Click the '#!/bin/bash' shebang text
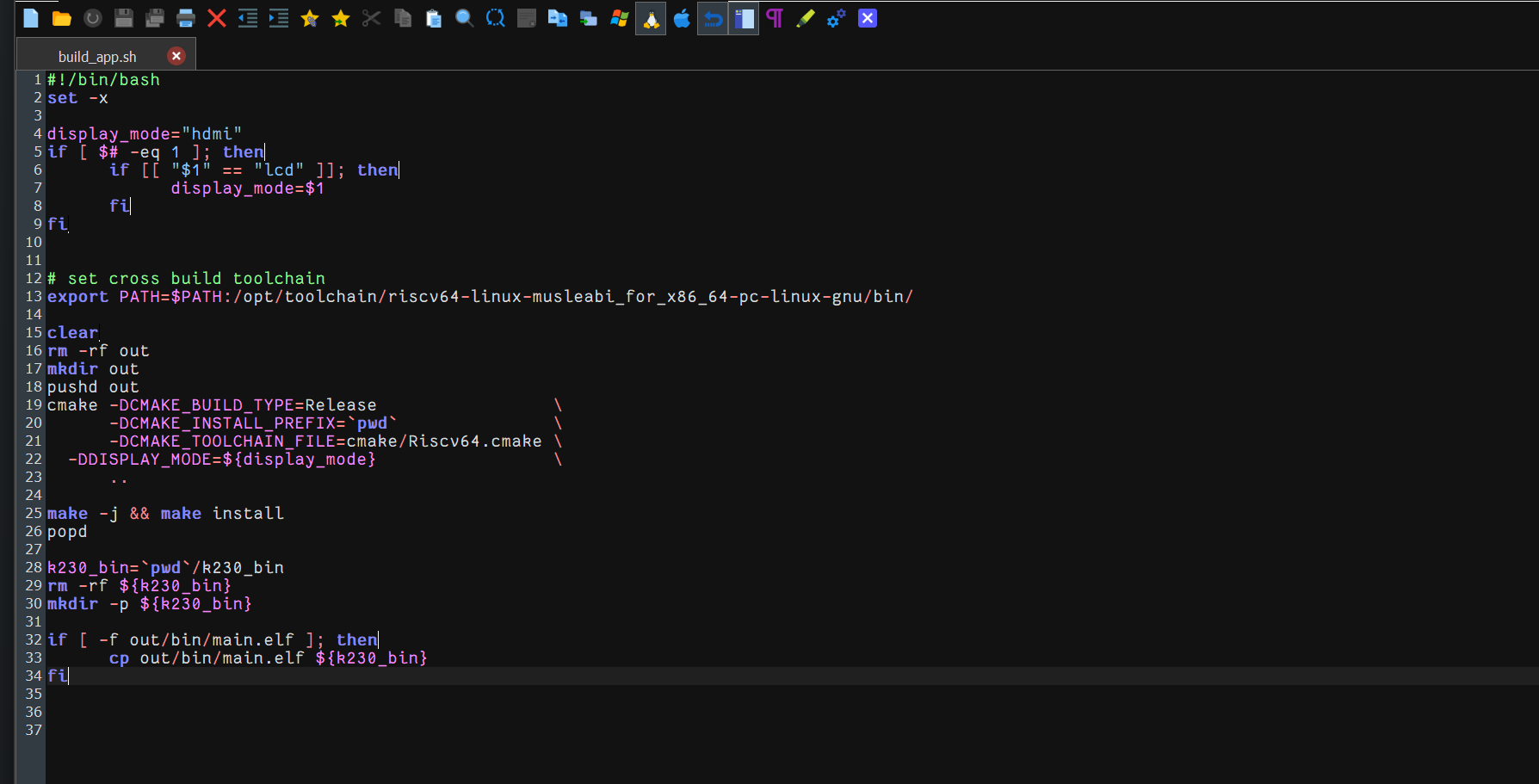Image resolution: width=1539 pixels, height=784 pixels. (x=103, y=79)
